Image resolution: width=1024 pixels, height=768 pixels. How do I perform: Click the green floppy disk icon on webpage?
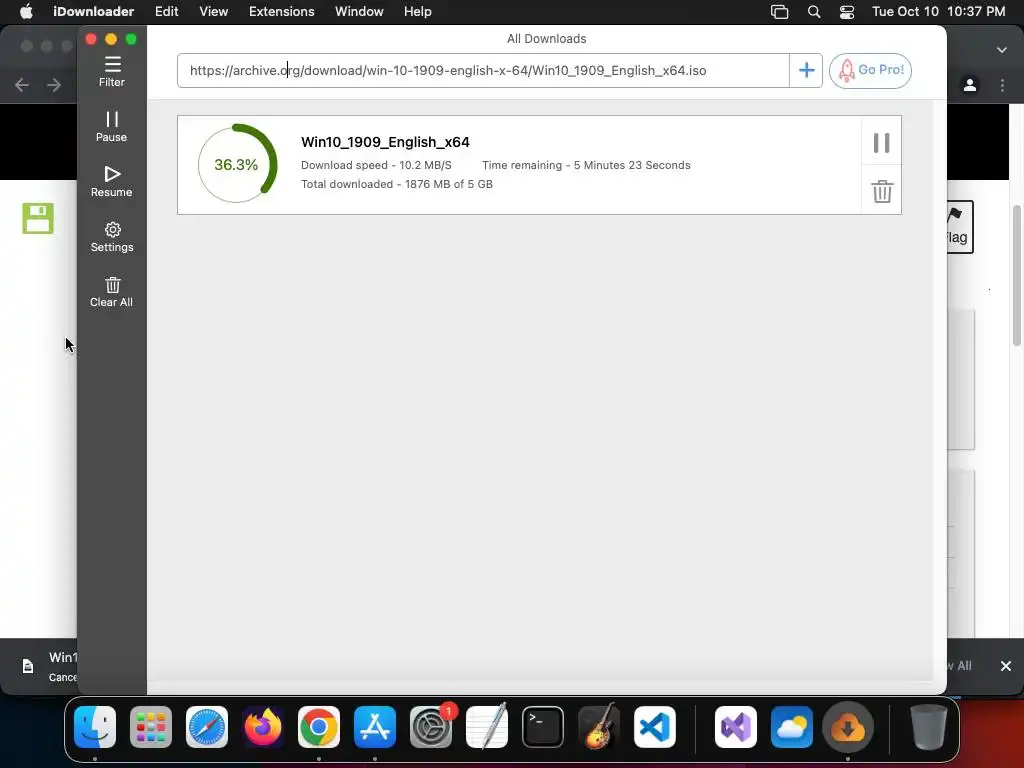click(x=38, y=218)
